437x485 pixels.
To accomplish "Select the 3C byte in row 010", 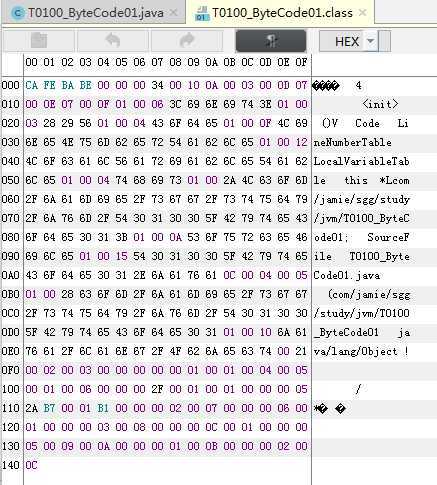I will point(175,104).
